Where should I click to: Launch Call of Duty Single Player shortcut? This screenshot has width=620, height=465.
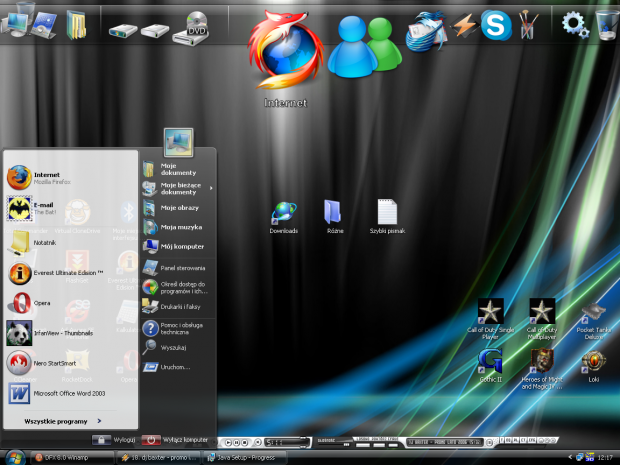click(490, 319)
